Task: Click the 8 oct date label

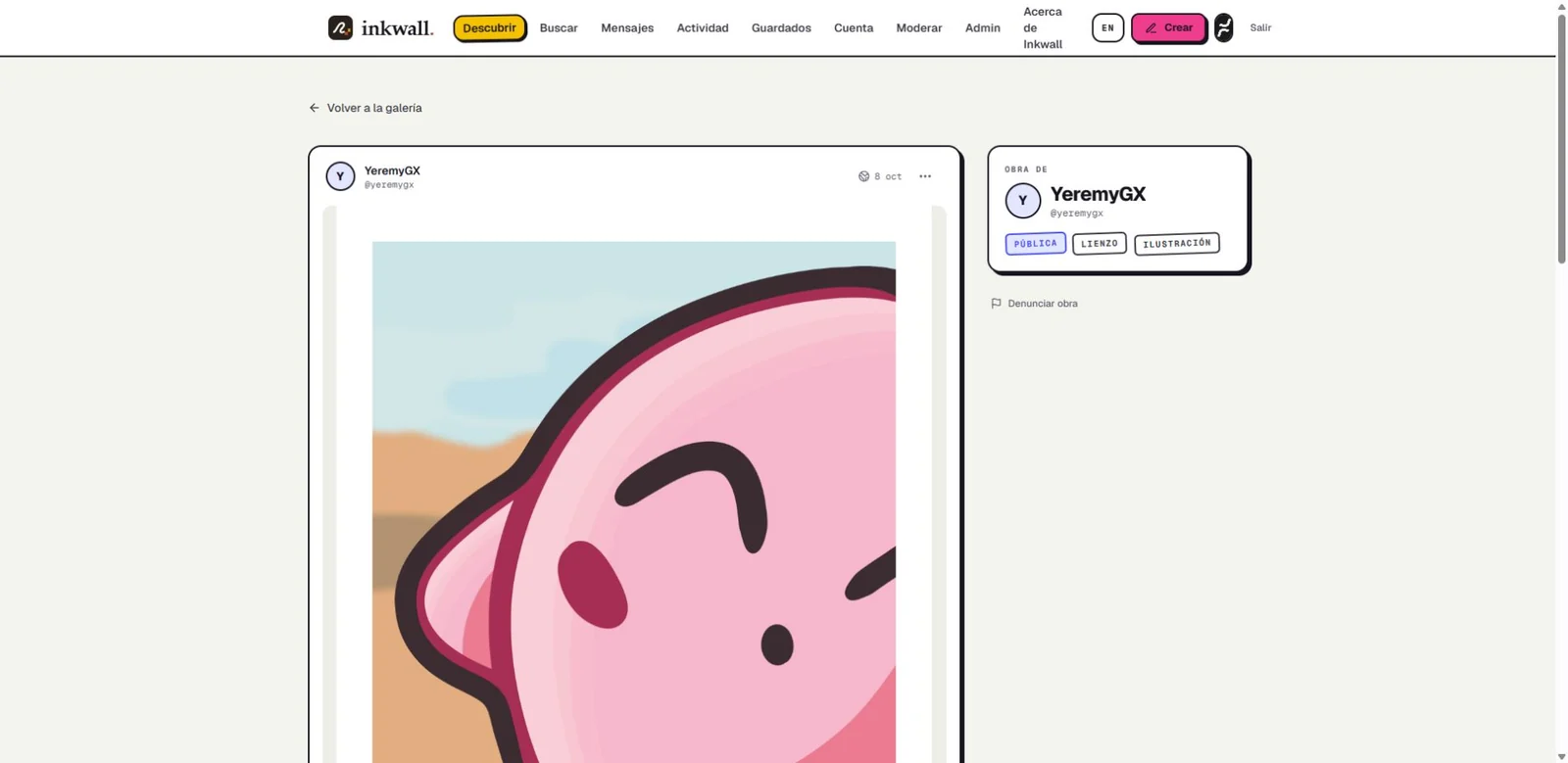Action: 888,176
